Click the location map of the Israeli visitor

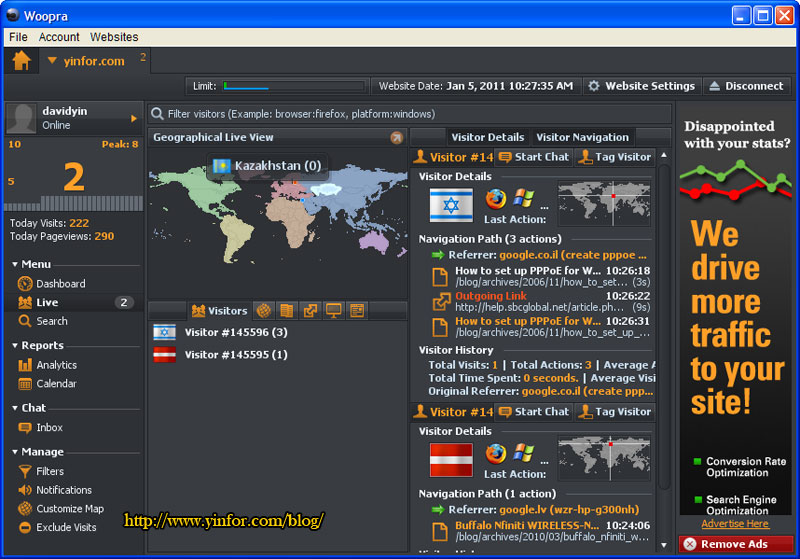click(604, 203)
